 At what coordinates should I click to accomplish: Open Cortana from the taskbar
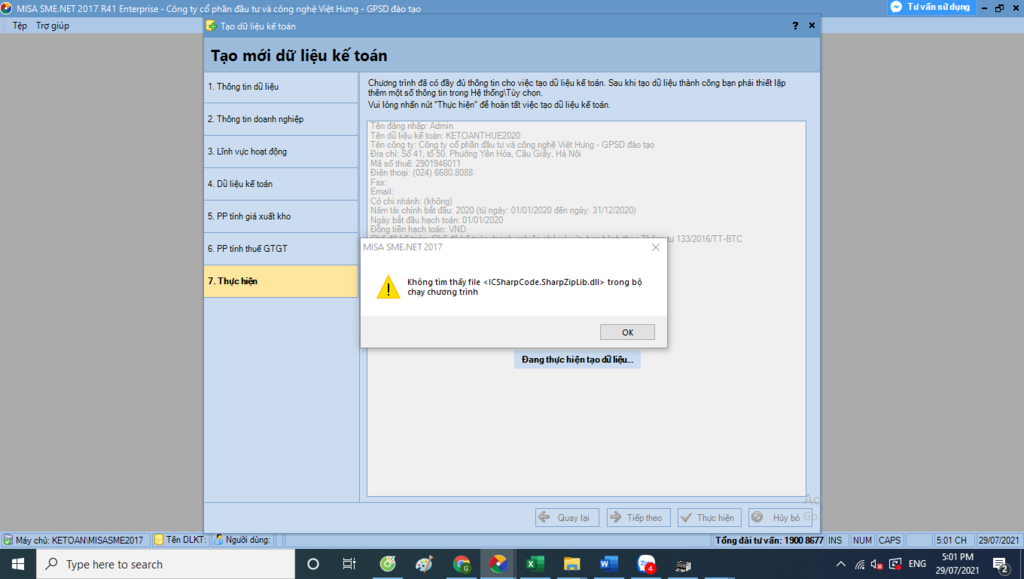point(313,564)
